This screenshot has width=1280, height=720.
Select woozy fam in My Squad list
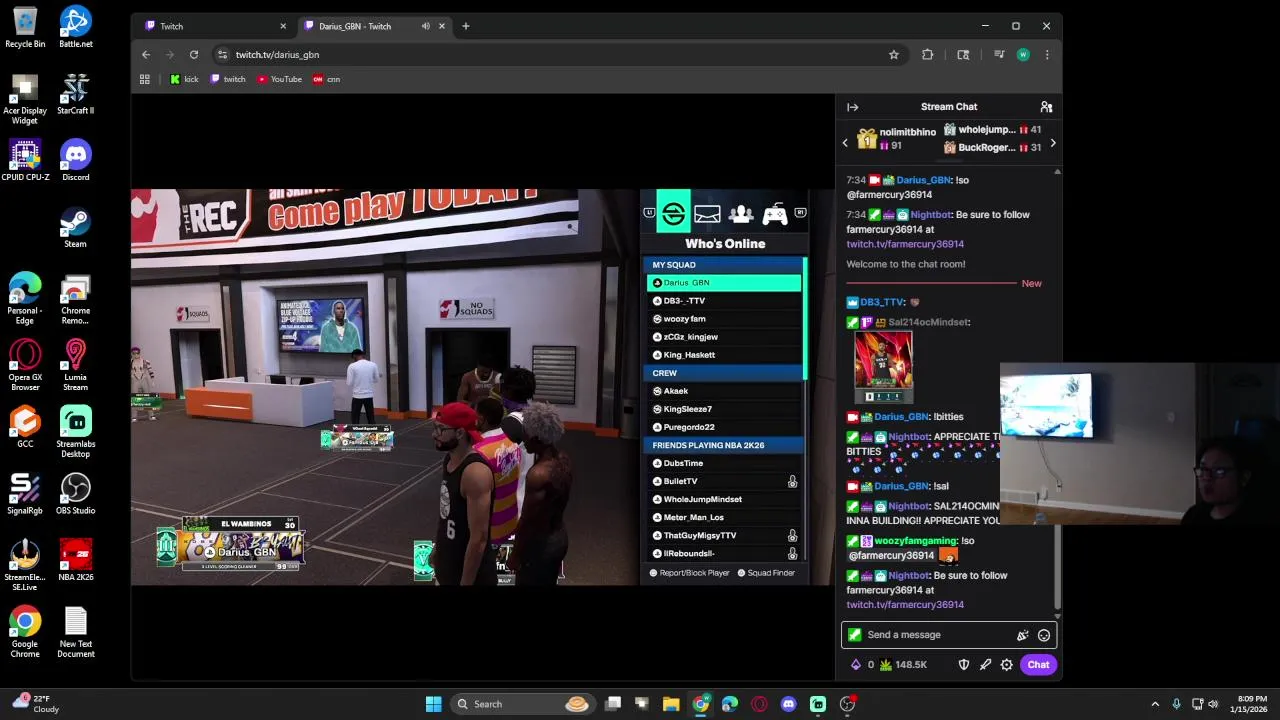(724, 319)
